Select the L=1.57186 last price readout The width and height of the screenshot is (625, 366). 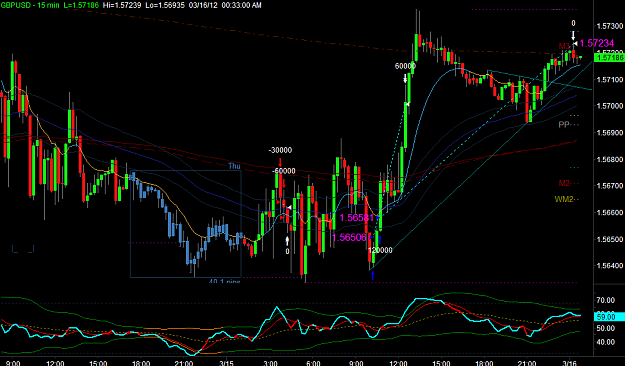[81, 5]
